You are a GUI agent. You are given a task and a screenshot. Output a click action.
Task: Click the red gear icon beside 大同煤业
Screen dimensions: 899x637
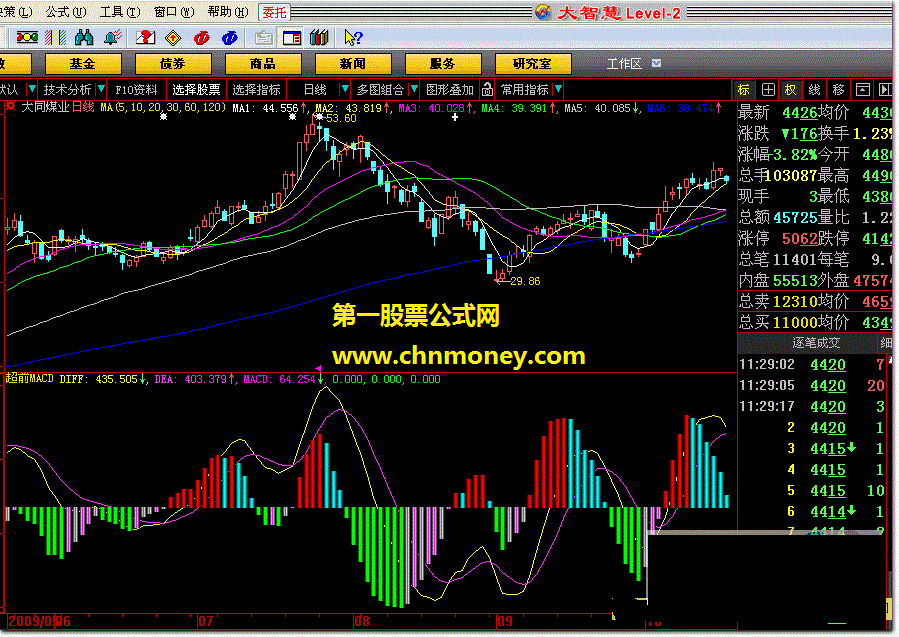pos(10,107)
